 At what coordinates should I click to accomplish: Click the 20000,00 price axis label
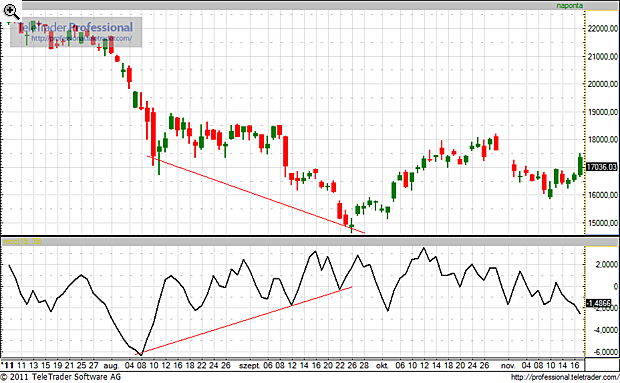pyautogui.click(x=603, y=84)
